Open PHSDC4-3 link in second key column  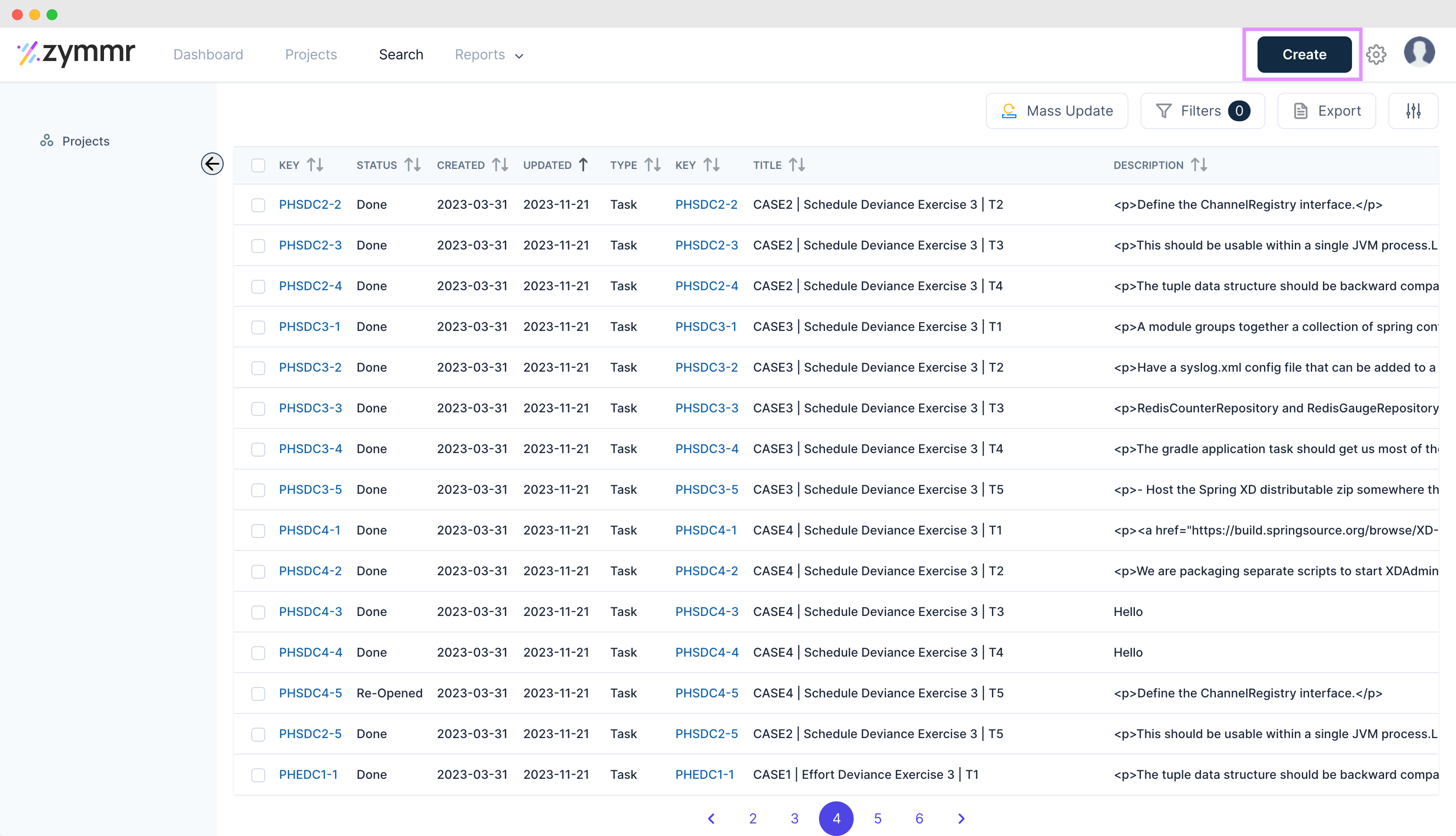tap(706, 612)
